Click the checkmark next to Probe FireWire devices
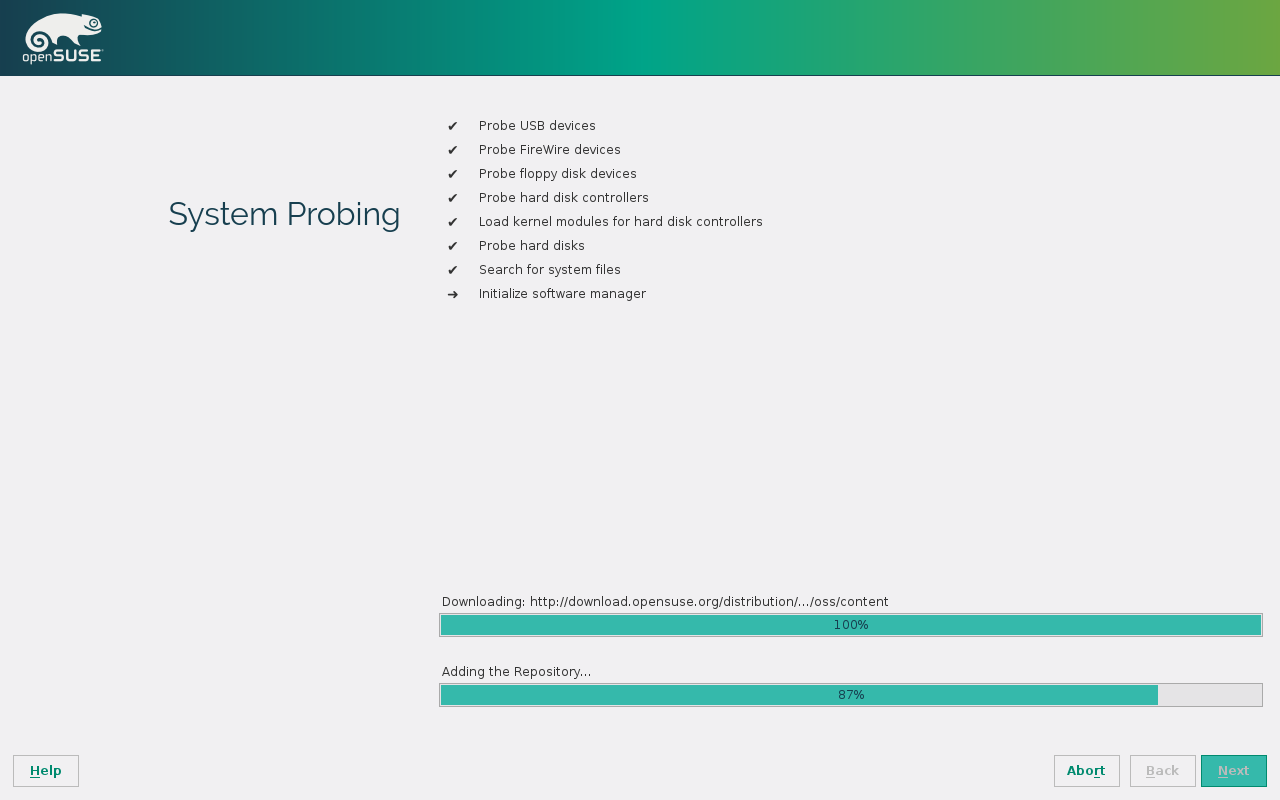1280x800 pixels. (452, 150)
